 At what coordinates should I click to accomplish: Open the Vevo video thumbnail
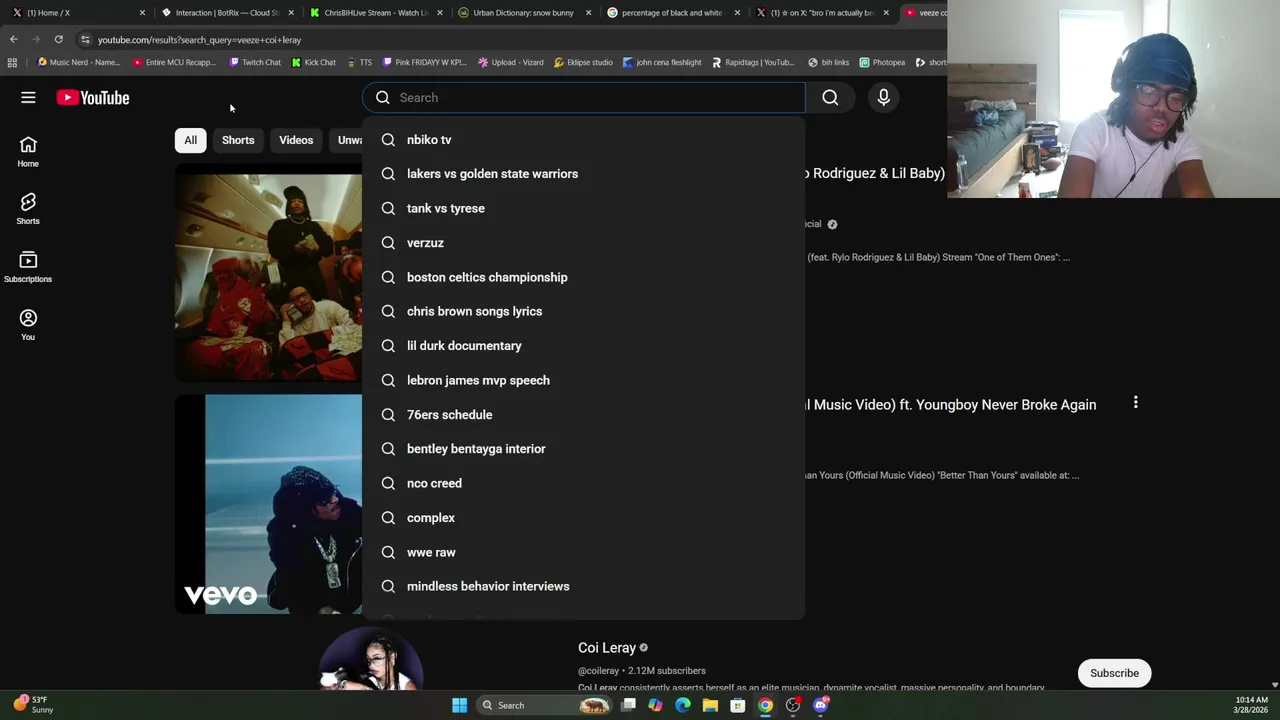(x=269, y=504)
